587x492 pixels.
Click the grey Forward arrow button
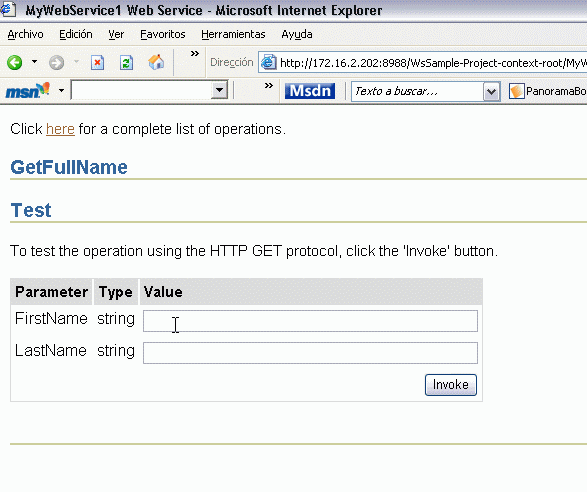pos(57,62)
